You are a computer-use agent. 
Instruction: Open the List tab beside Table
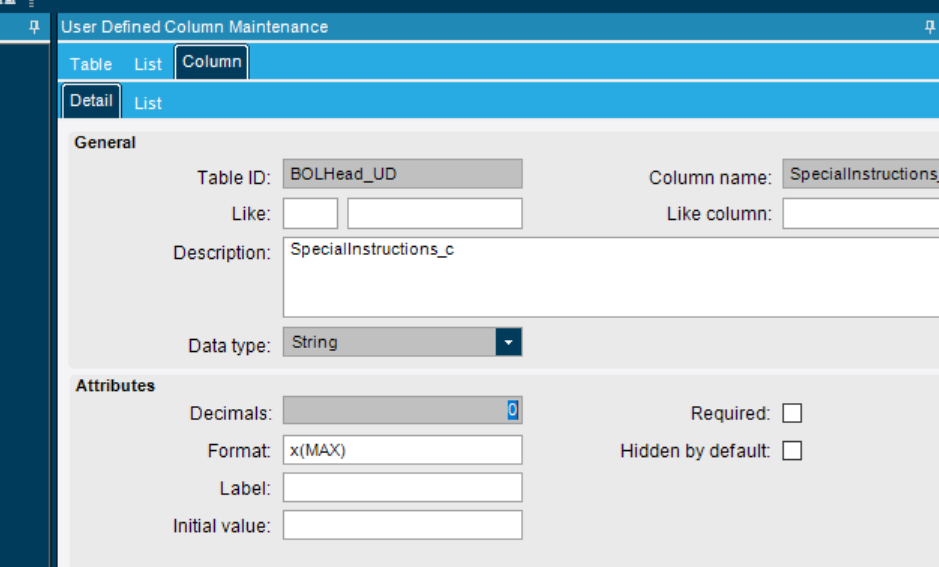148,64
